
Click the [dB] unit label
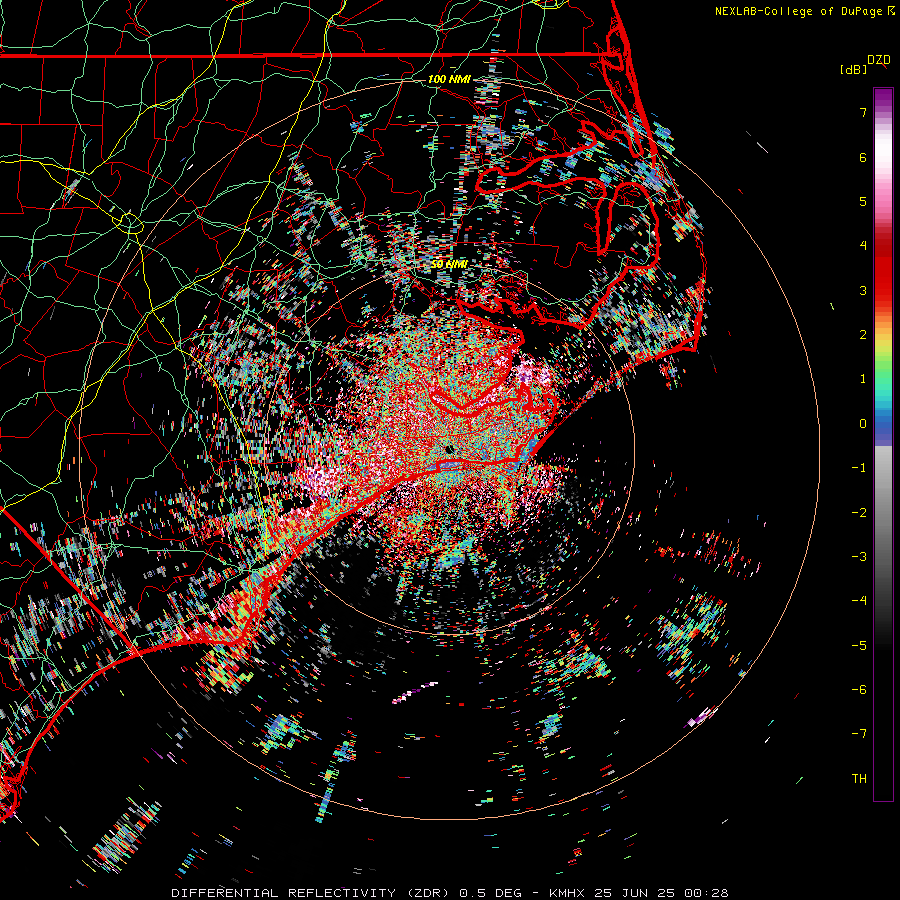(853, 70)
